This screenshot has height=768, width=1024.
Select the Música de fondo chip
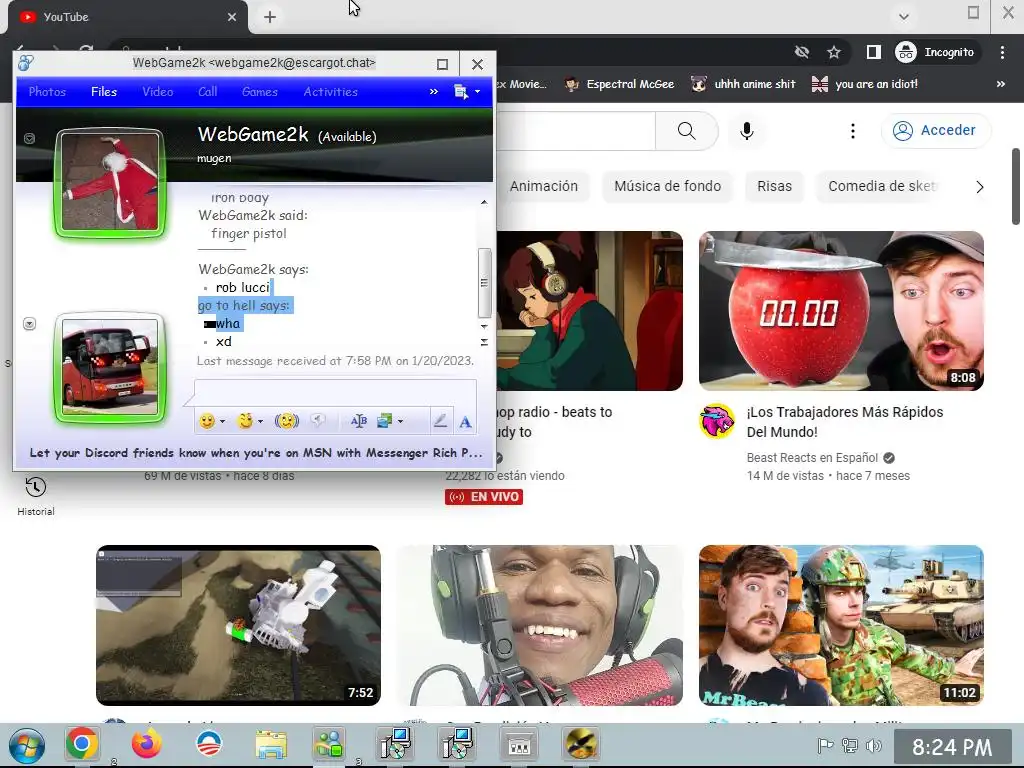[667, 186]
